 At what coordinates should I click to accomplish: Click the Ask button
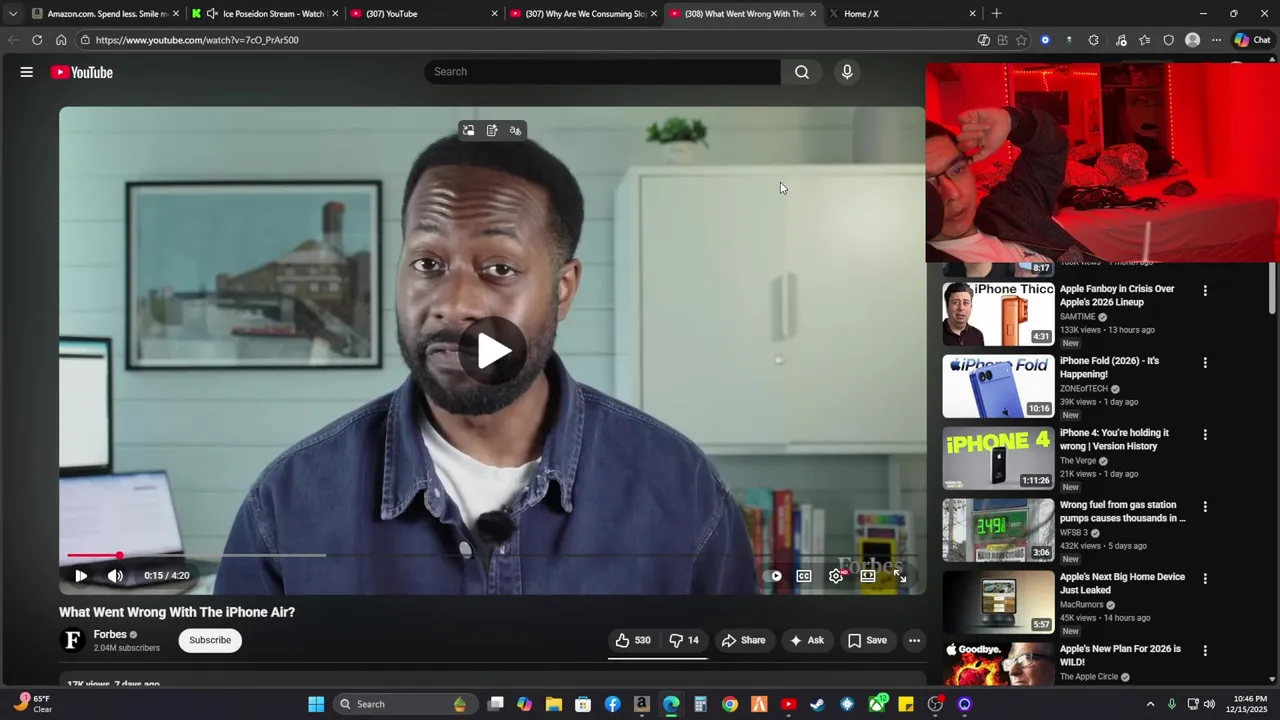(806, 640)
